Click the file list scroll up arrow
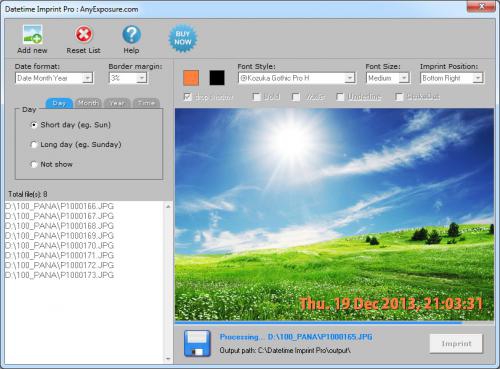Viewport: 500px width, 369px height. pyautogui.click(x=168, y=207)
